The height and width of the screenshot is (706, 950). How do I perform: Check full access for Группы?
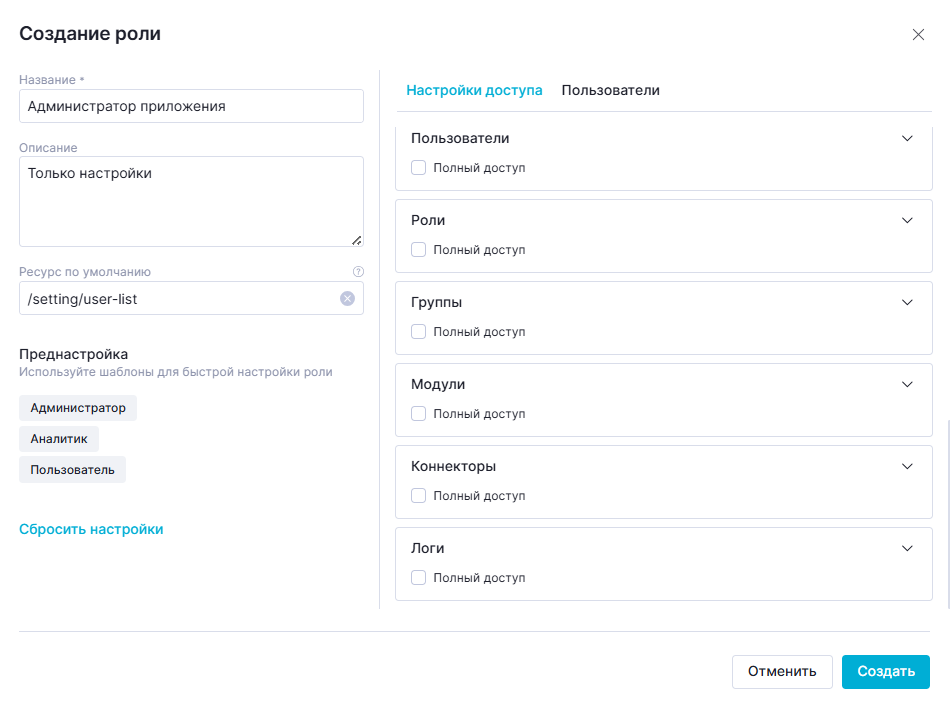tap(419, 332)
